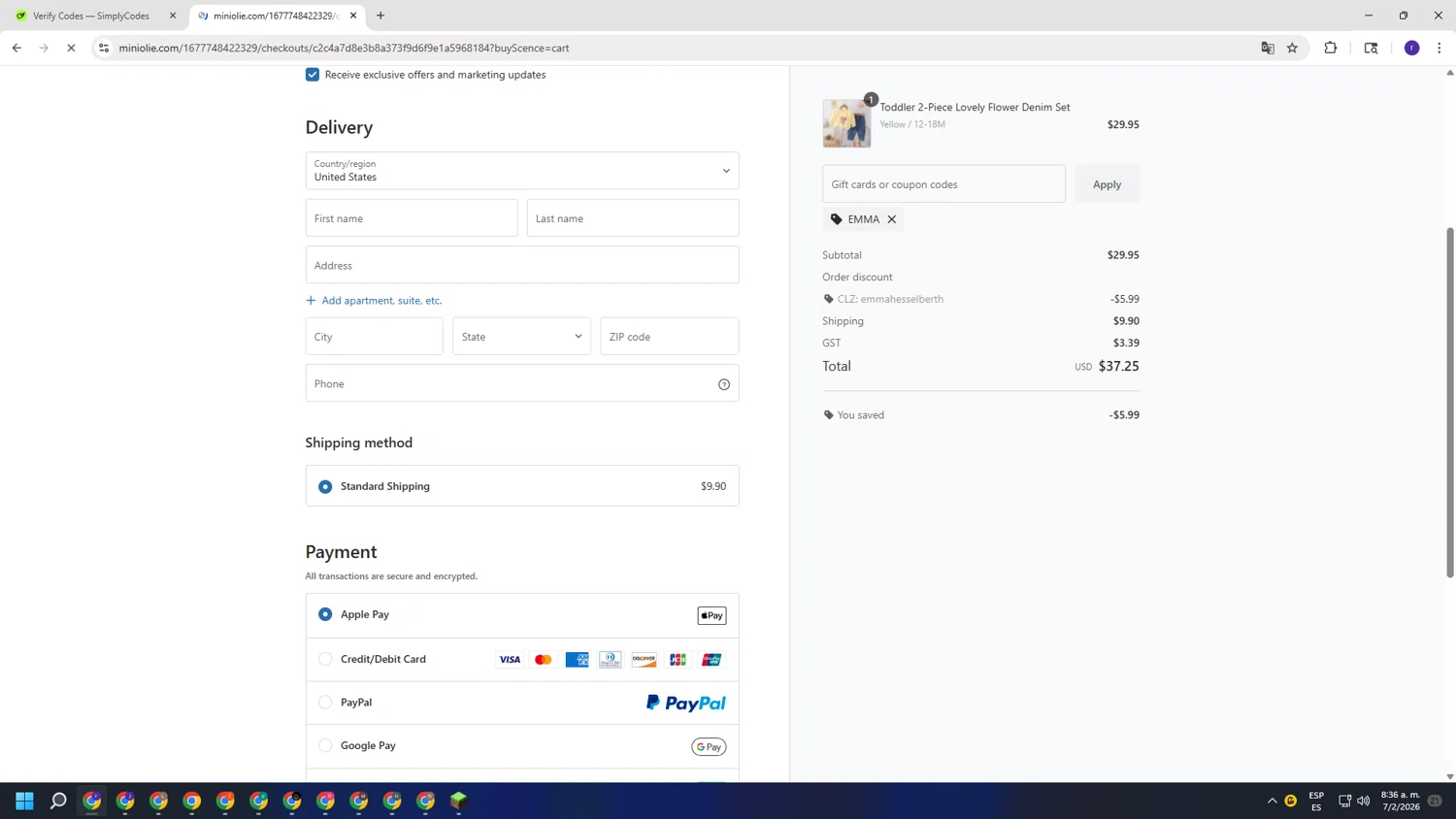Image resolution: width=1456 pixels, height=819 pixels.
Task: Open the Chrome profile avatar
Action: coord(1412,48)
